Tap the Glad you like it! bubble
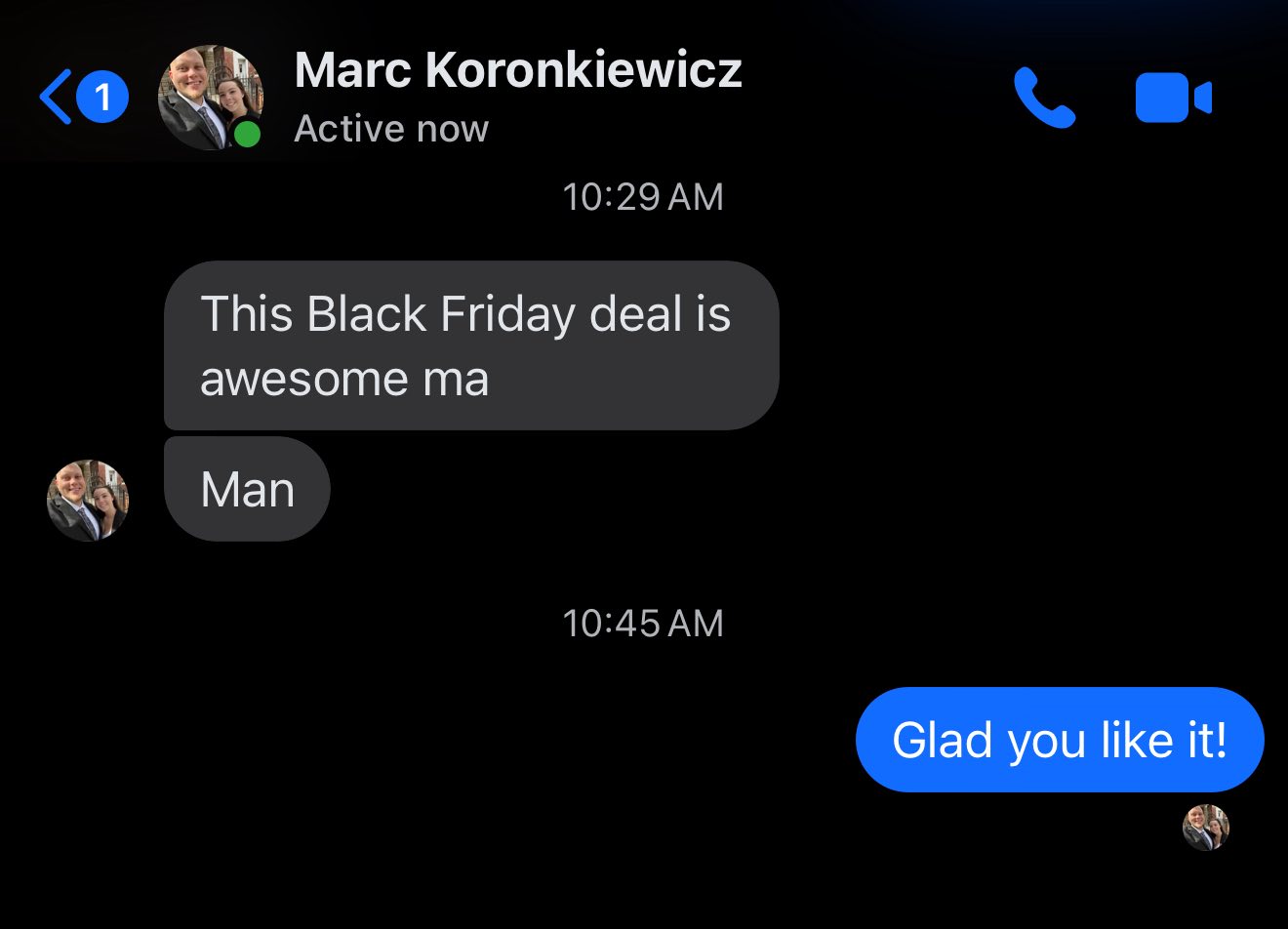 point(1060,740)
